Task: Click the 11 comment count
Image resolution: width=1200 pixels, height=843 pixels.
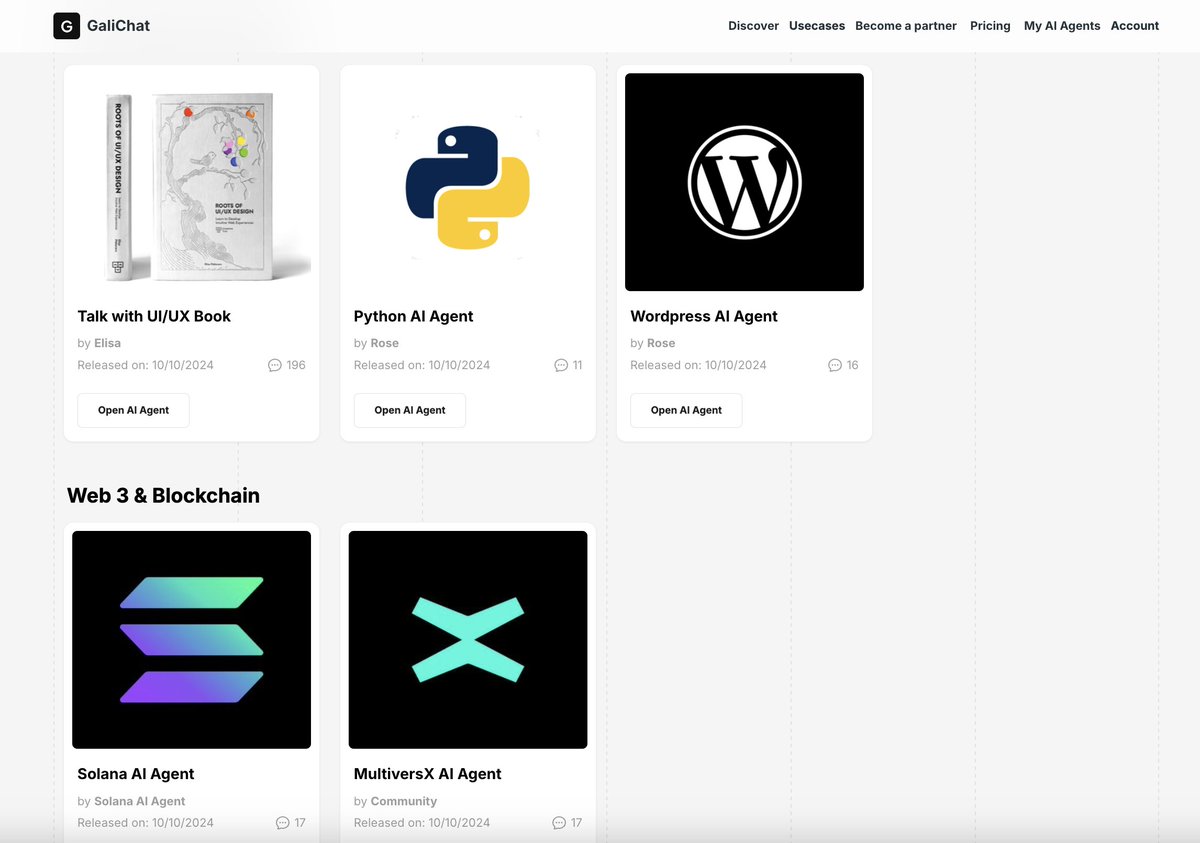Action: coord(577,365)
